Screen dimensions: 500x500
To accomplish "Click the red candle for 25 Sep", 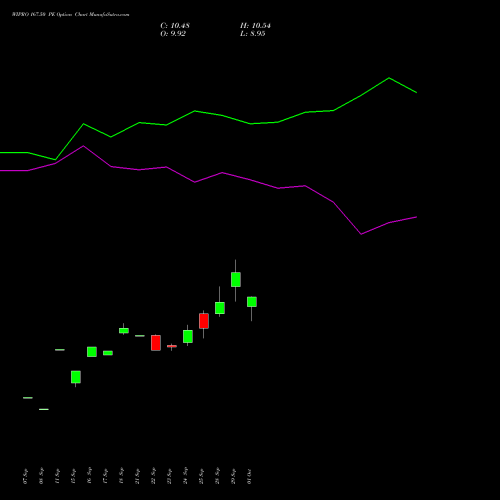I will click(204, 321).
